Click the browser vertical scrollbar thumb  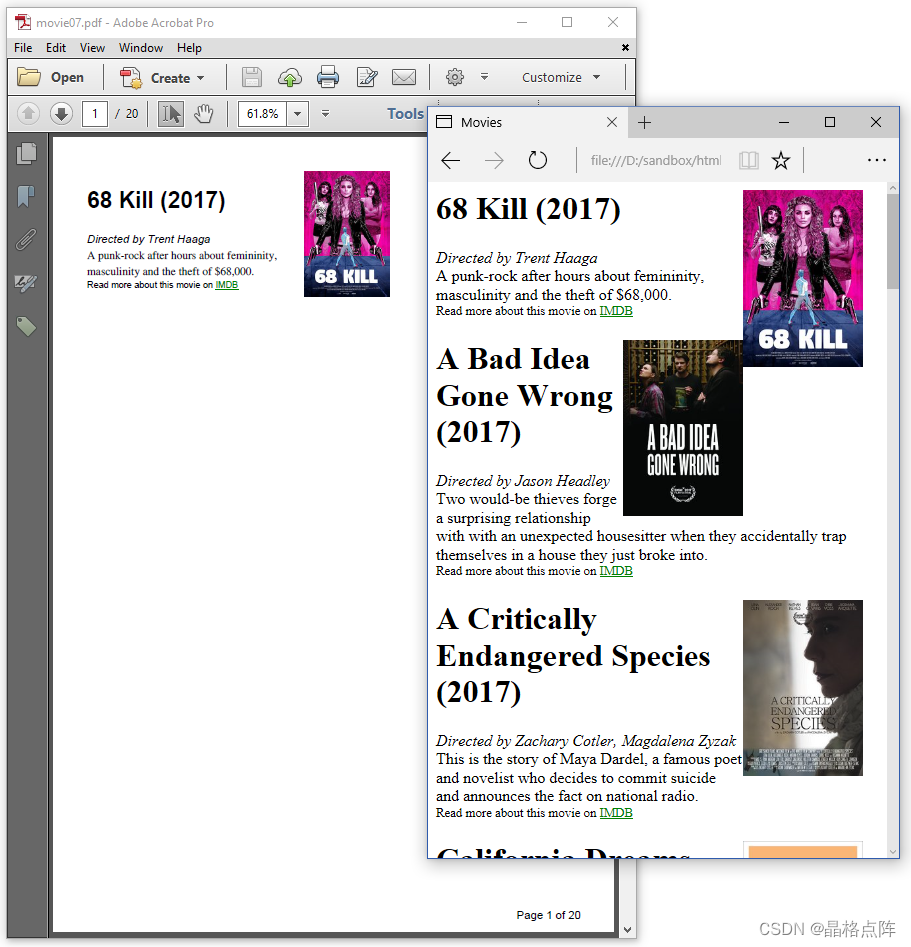click(893, 242)
